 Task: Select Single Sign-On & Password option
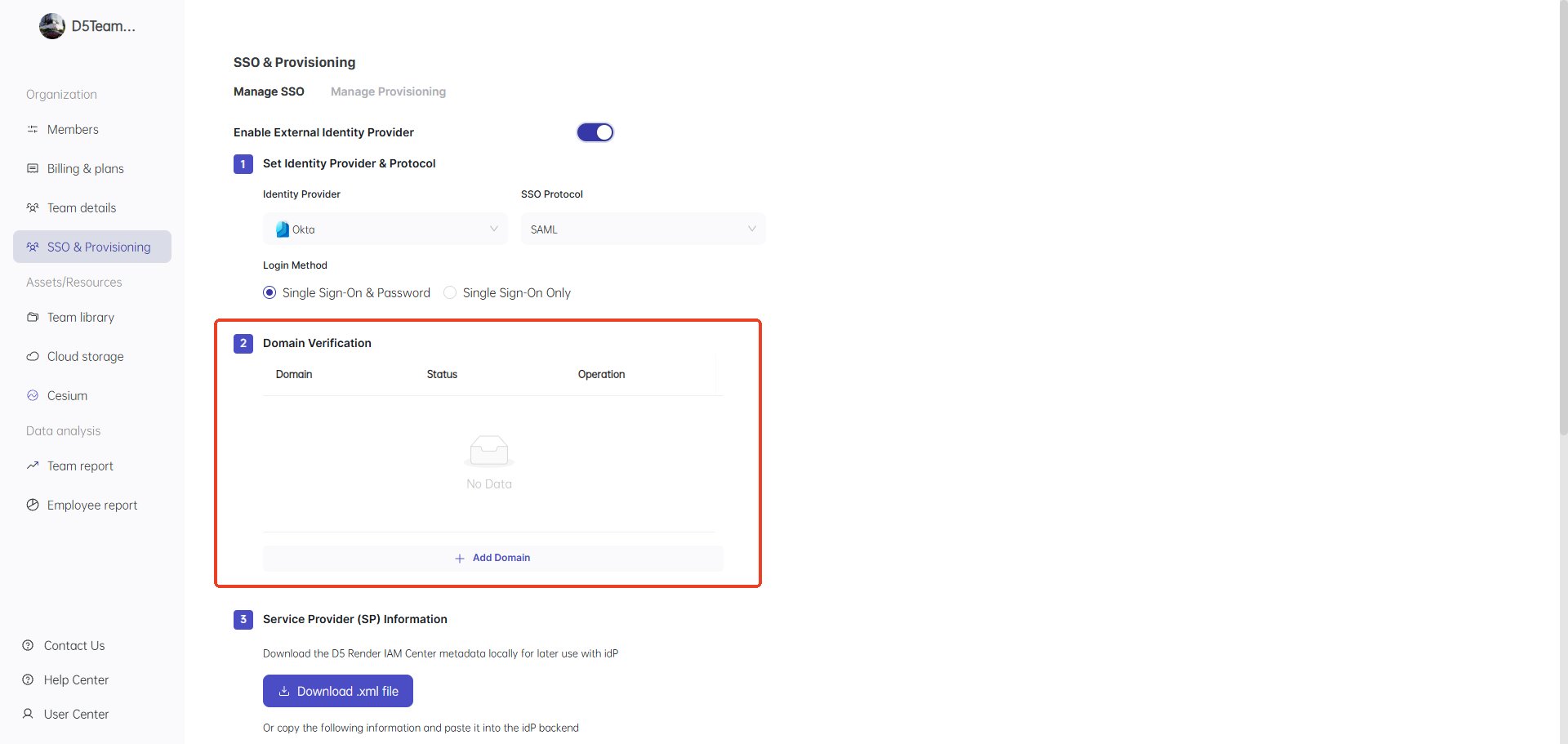click(269, 293)
